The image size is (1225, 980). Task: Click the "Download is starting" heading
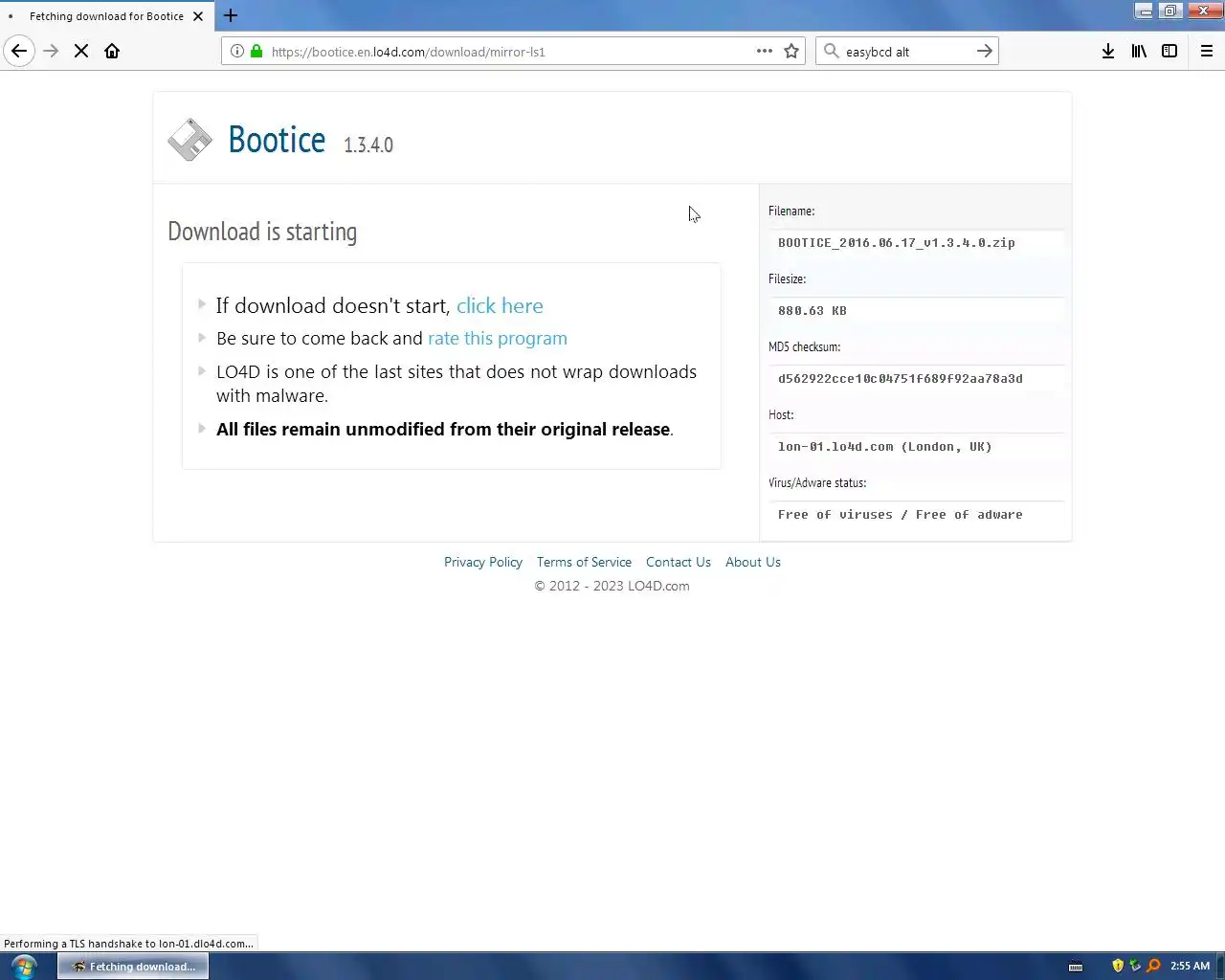tap(262, 233)
